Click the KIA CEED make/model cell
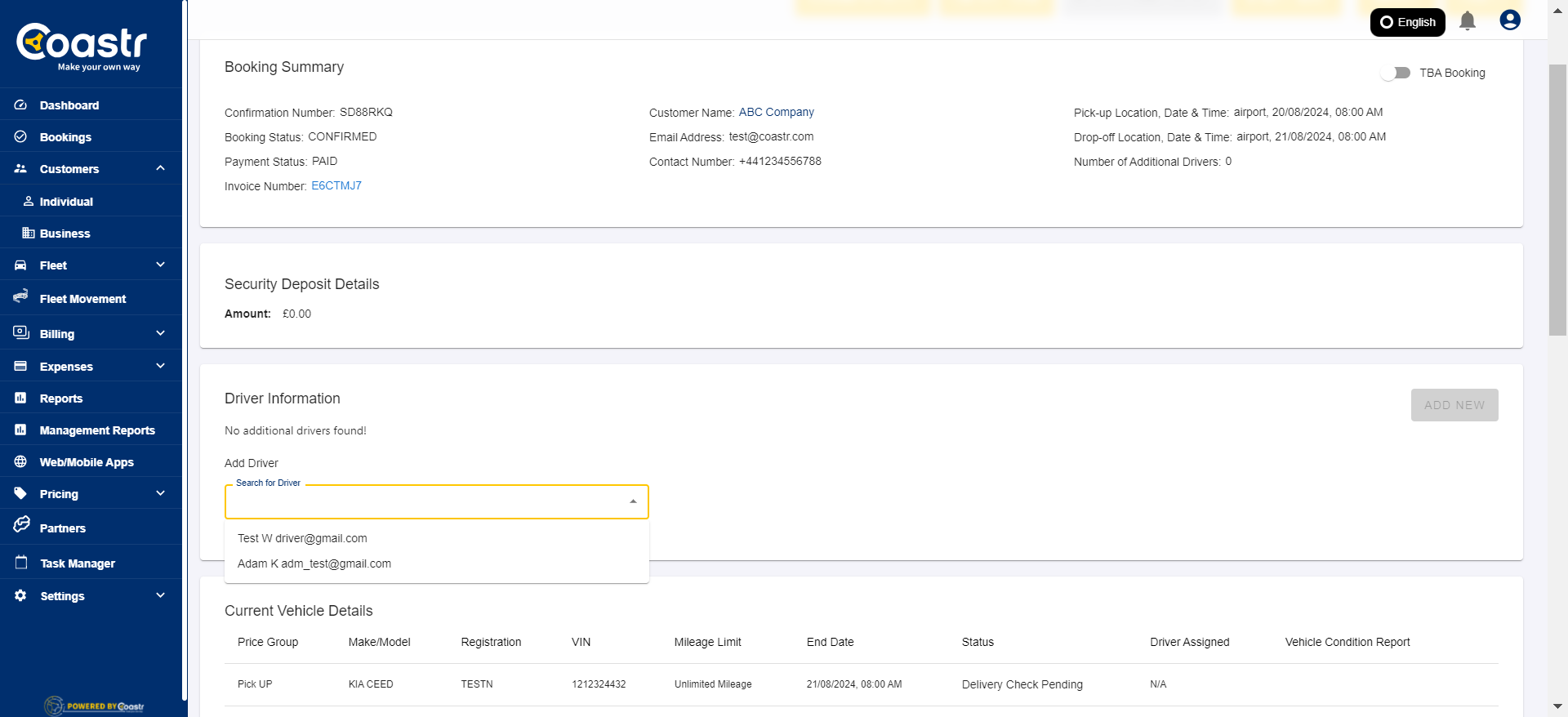1568x717 pixels. (x=371, y=684)
